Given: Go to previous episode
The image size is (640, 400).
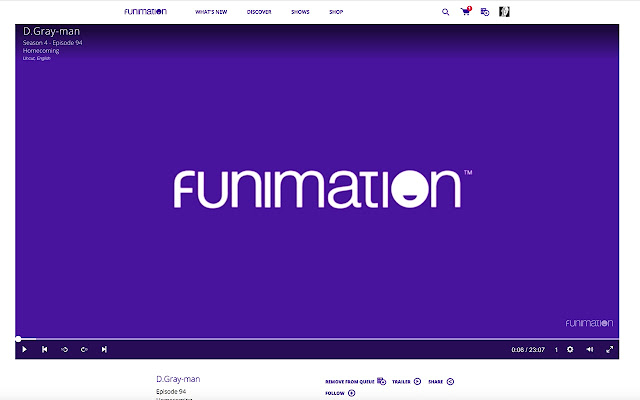Looking at the screenshot, I should pos(44,349).
